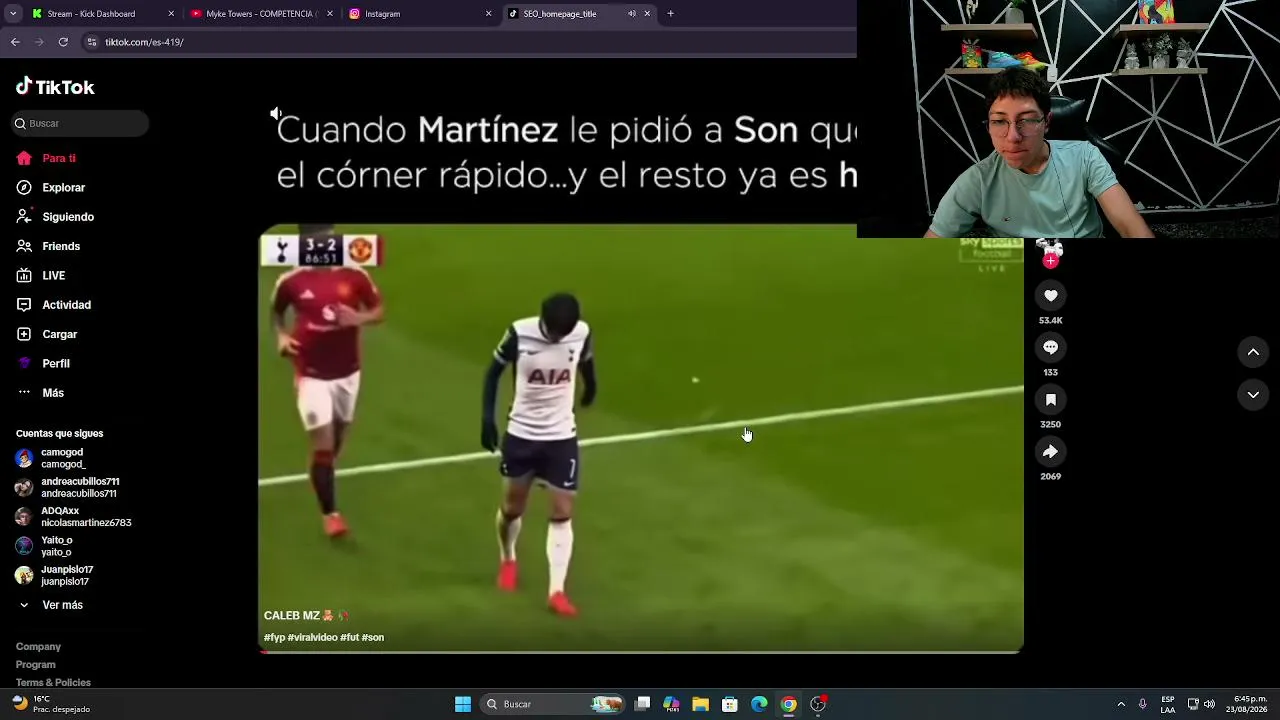Pause the playing TikTok video
This screenshot has height=720, width=1280.
coord(640,438)
